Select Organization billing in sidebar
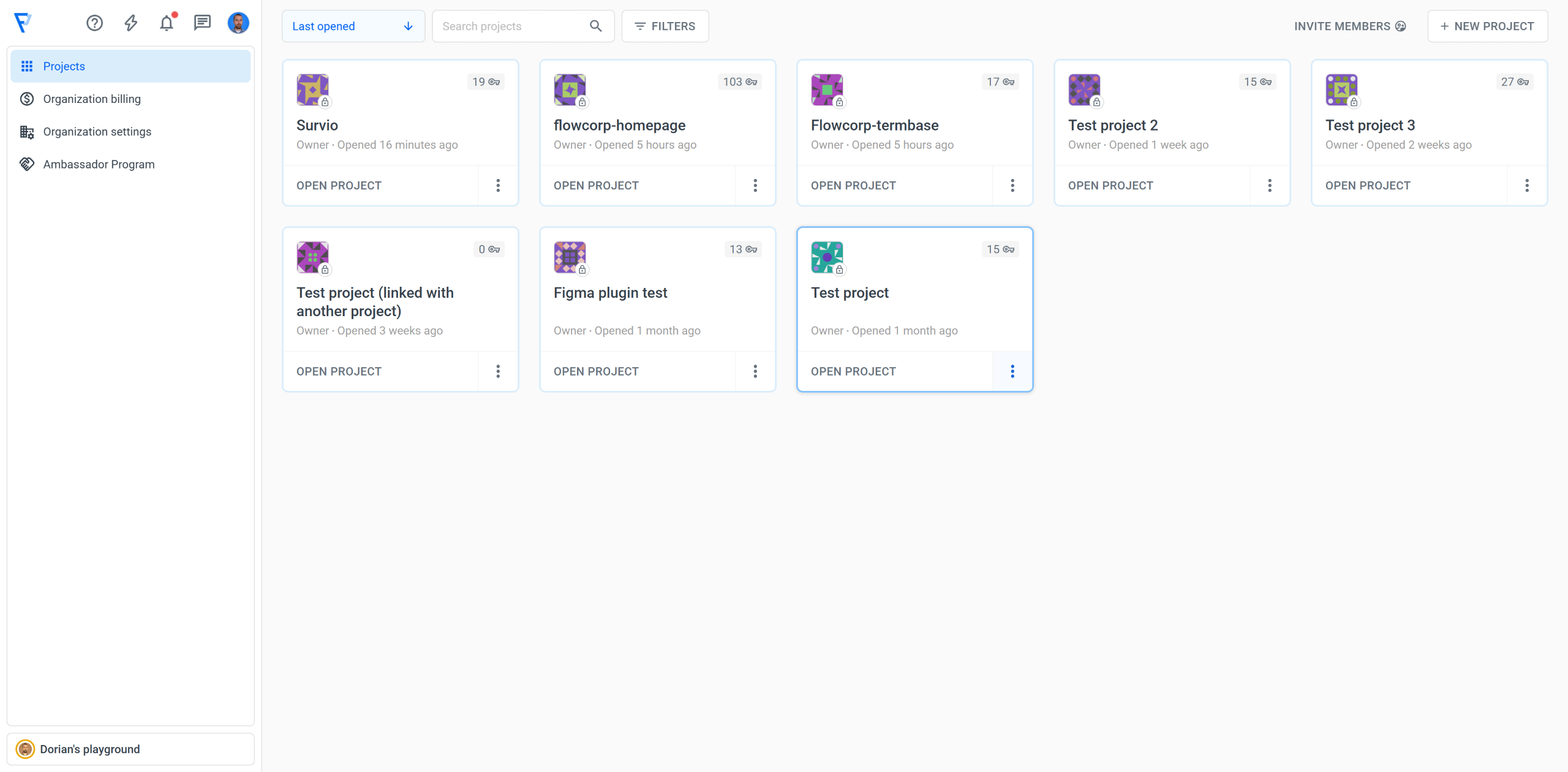 [x=92, y=99]
